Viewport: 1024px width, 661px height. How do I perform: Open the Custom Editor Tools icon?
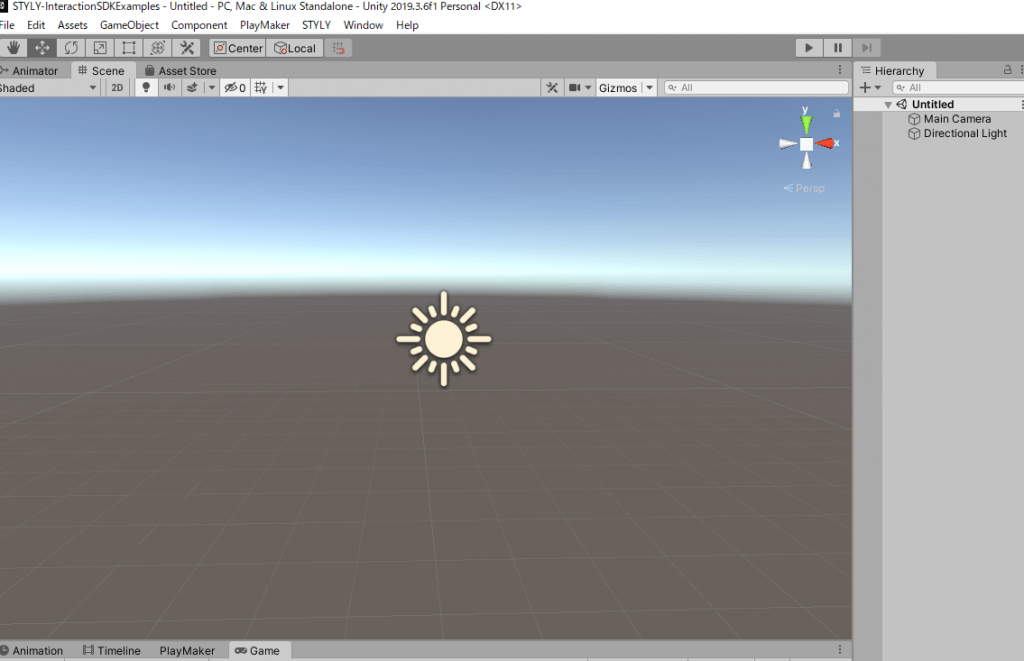(x=186, y=47)
